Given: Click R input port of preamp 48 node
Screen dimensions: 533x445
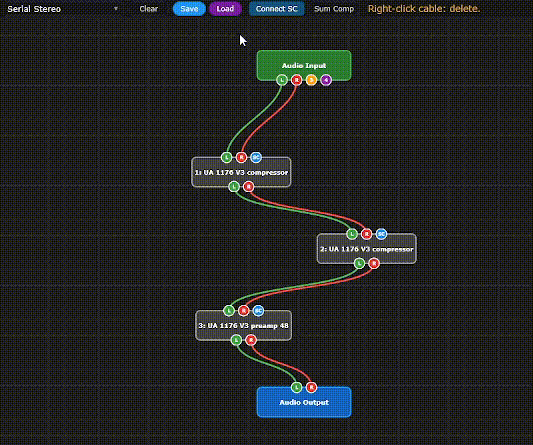Looking at the screenshot, I should pyautogui.click(x=243, y=310).
